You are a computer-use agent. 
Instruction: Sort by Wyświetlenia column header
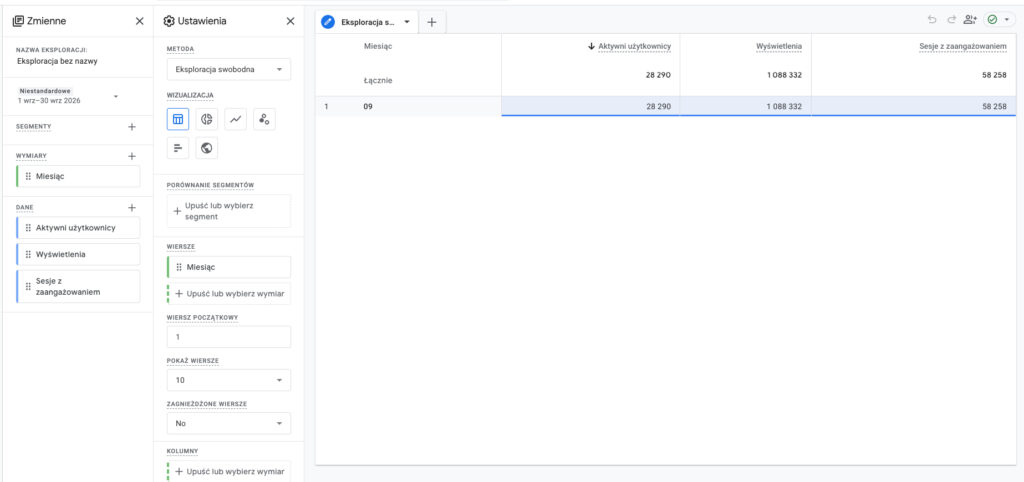(779, 46)
